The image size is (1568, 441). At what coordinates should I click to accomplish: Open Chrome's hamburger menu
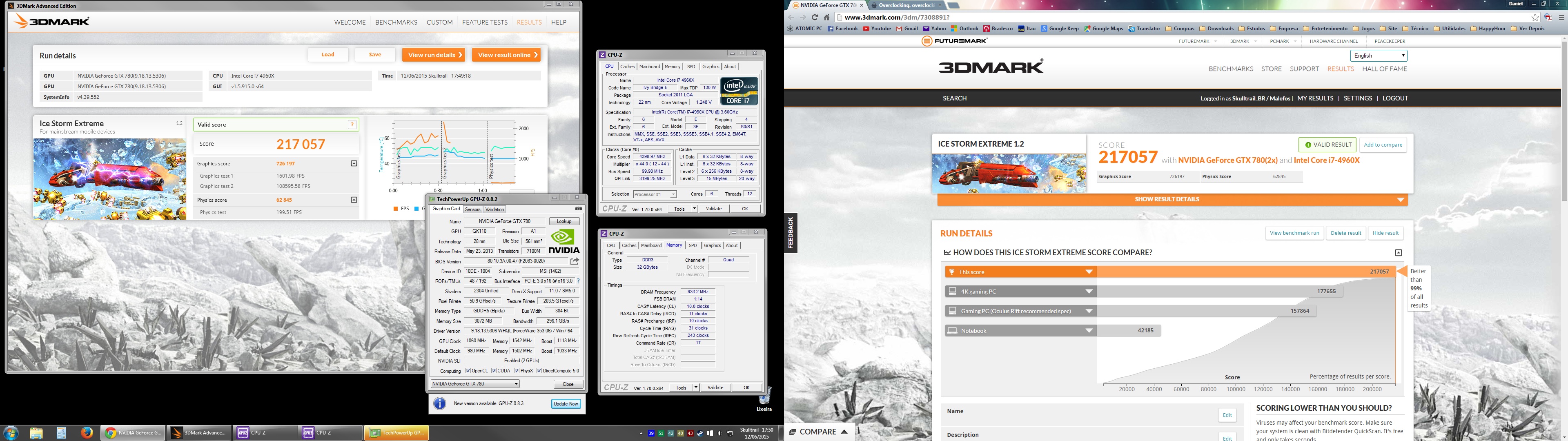[x=1561, y=18]
